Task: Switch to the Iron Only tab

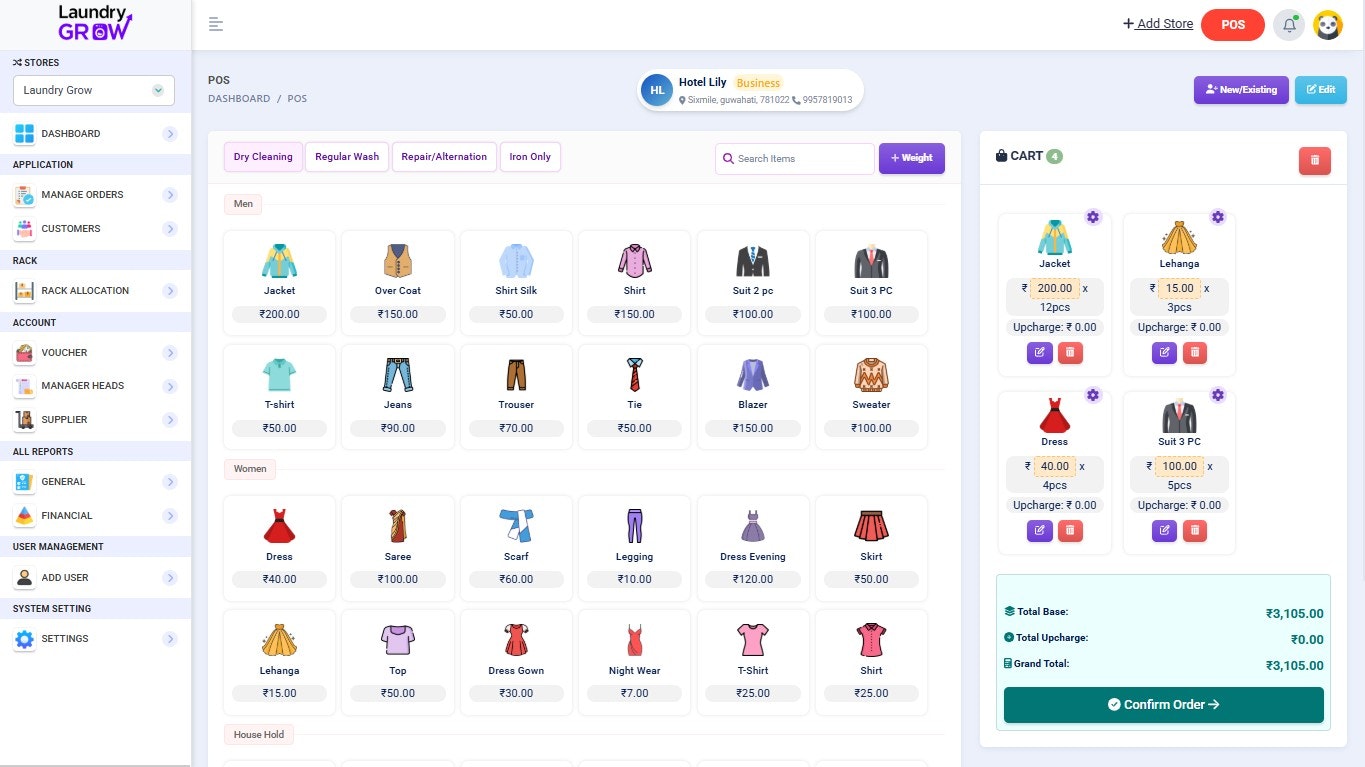Action: click(x=530, y=157)
